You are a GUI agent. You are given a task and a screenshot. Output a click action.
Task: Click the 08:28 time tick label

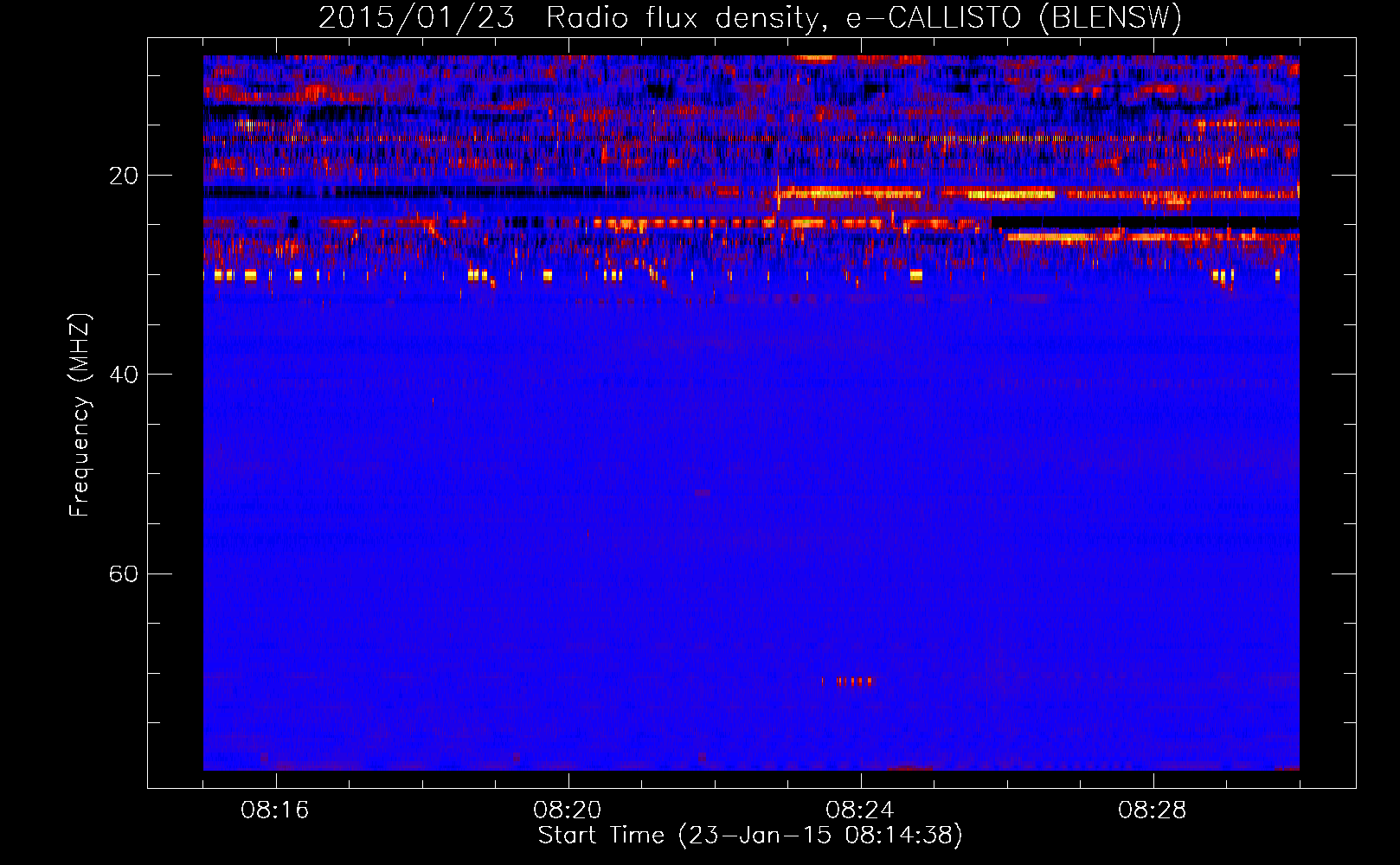(x=1153, y=810)
